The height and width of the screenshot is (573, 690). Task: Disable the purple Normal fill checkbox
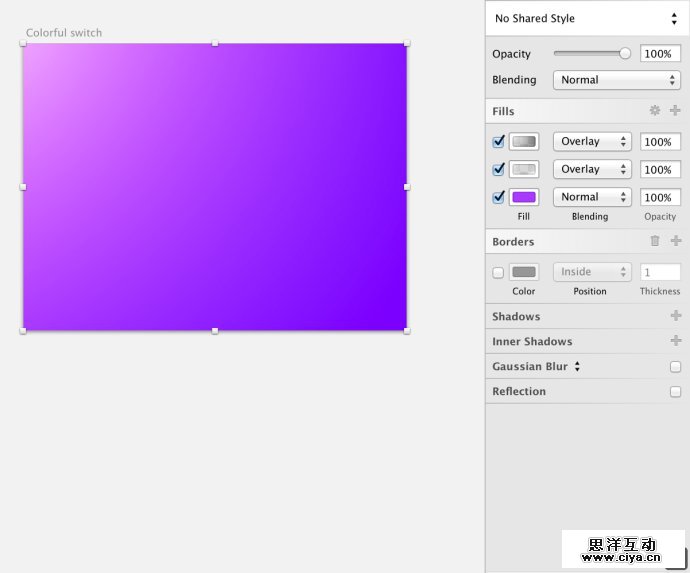tap(499, 197)
